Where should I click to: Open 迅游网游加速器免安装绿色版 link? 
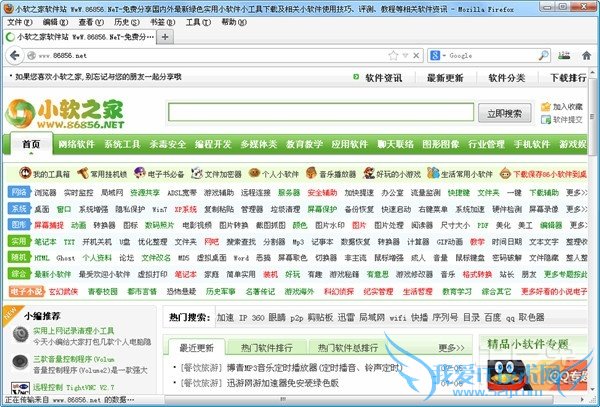click(x=282, y=383)
